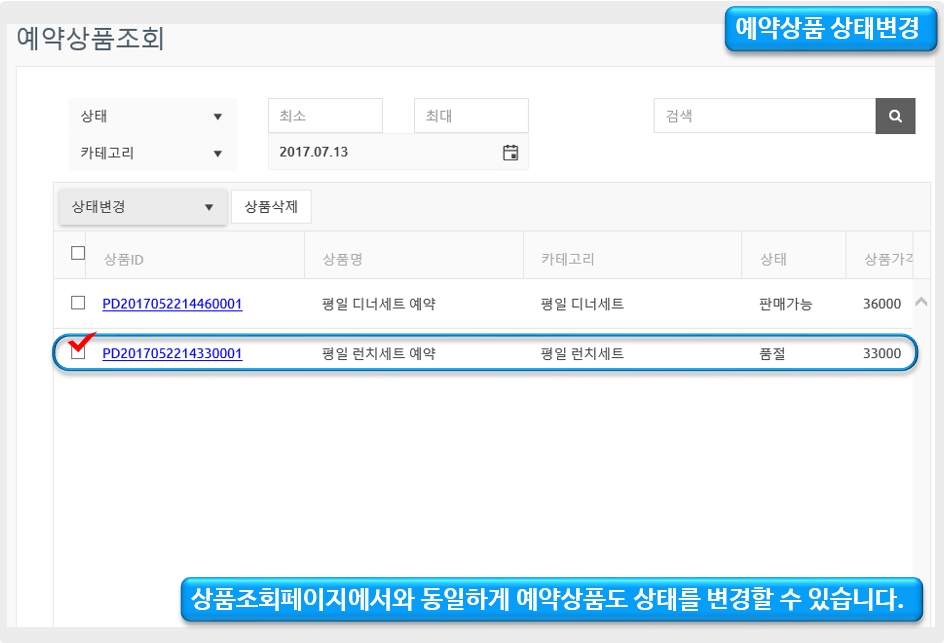Viewport: 947px width, 643px height.
Task: Click the magnifier search icon button
Action: tap(895, 116)
